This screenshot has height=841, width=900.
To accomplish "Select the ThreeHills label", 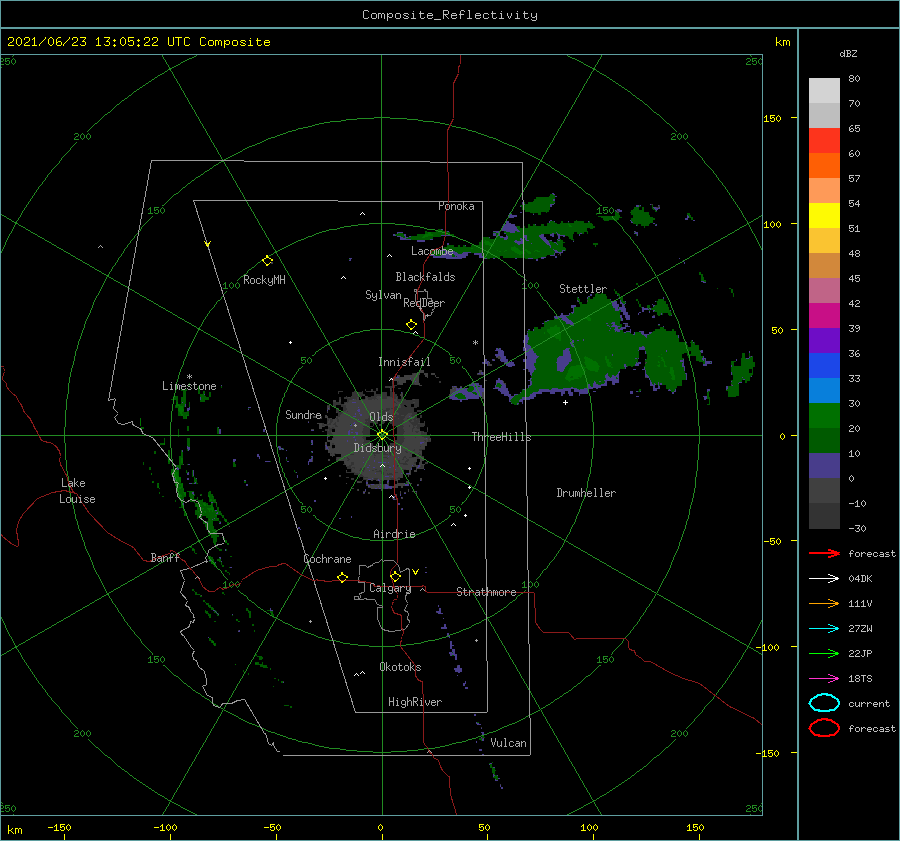I will point(501,437).
